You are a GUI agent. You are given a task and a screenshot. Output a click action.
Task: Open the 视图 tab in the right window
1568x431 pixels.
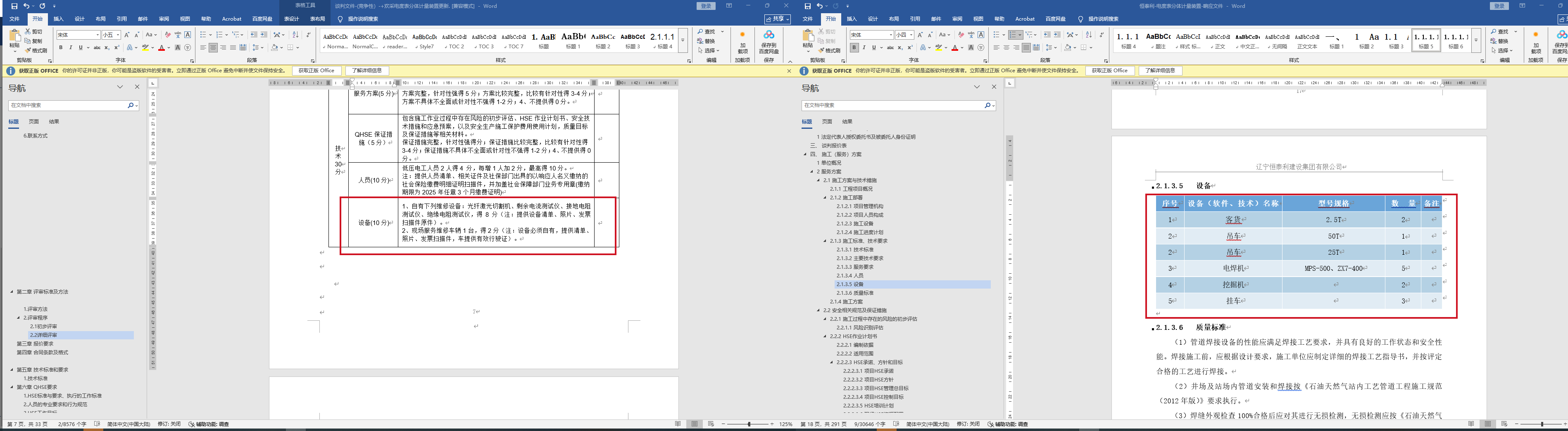(x=978, y=19)
